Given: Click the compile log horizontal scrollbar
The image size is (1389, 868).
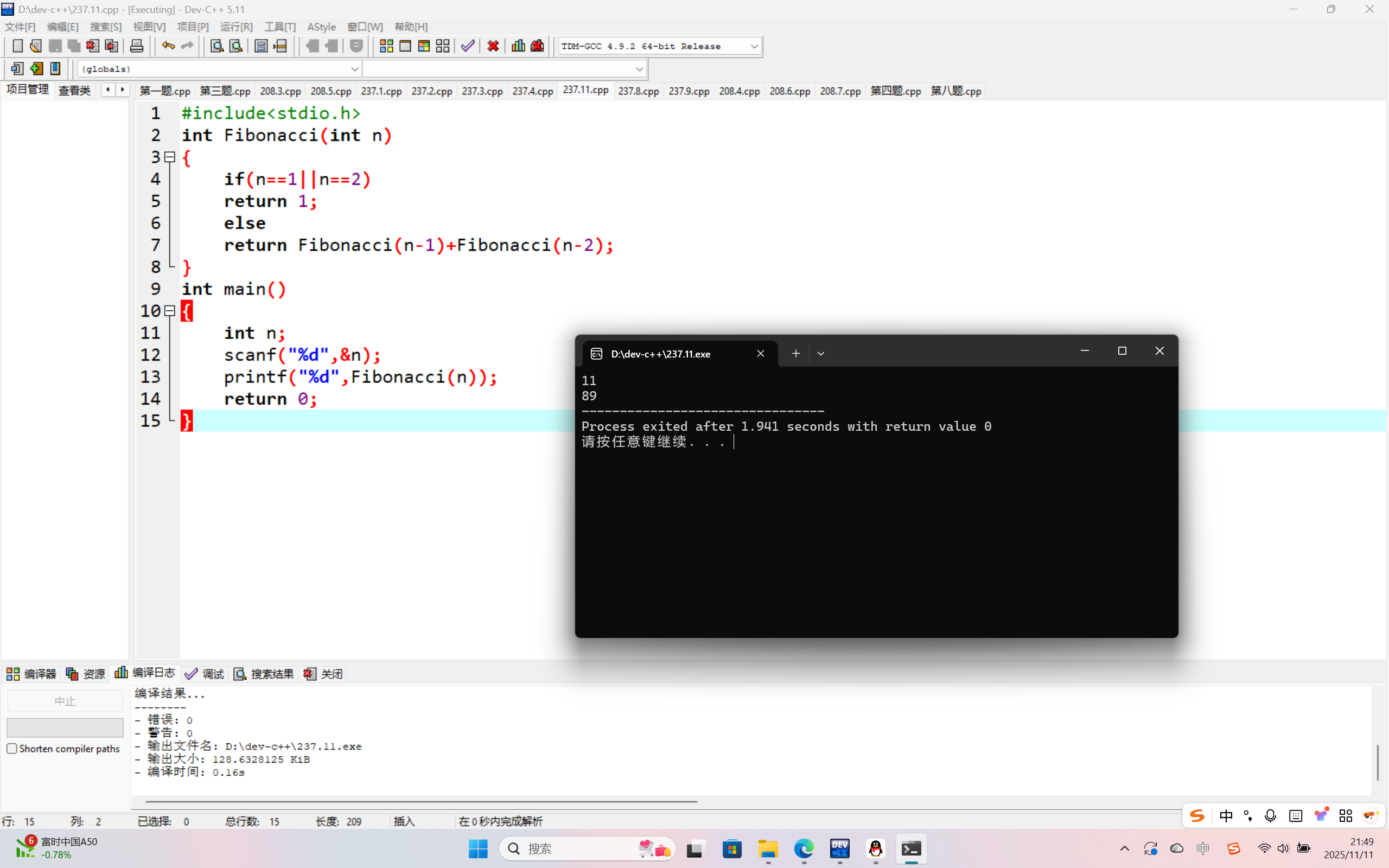Looking at the screenshot, I should (420, 801).
